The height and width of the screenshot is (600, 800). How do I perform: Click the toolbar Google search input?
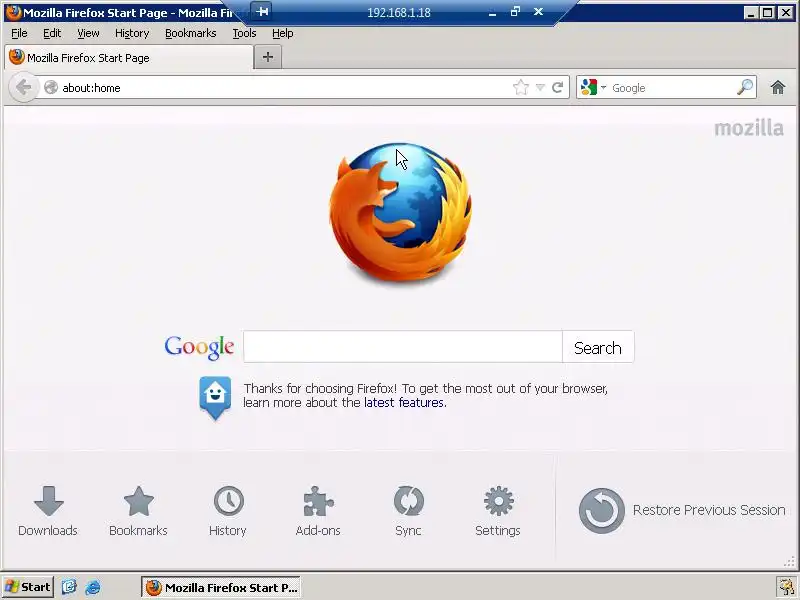point(671,88)
